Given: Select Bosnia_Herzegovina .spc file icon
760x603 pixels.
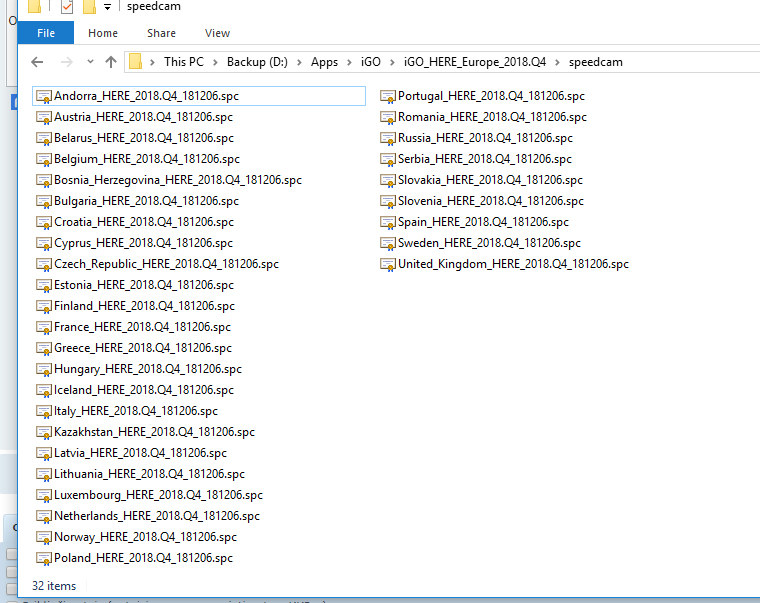Looking at the screenshot, I should [44, 180].
